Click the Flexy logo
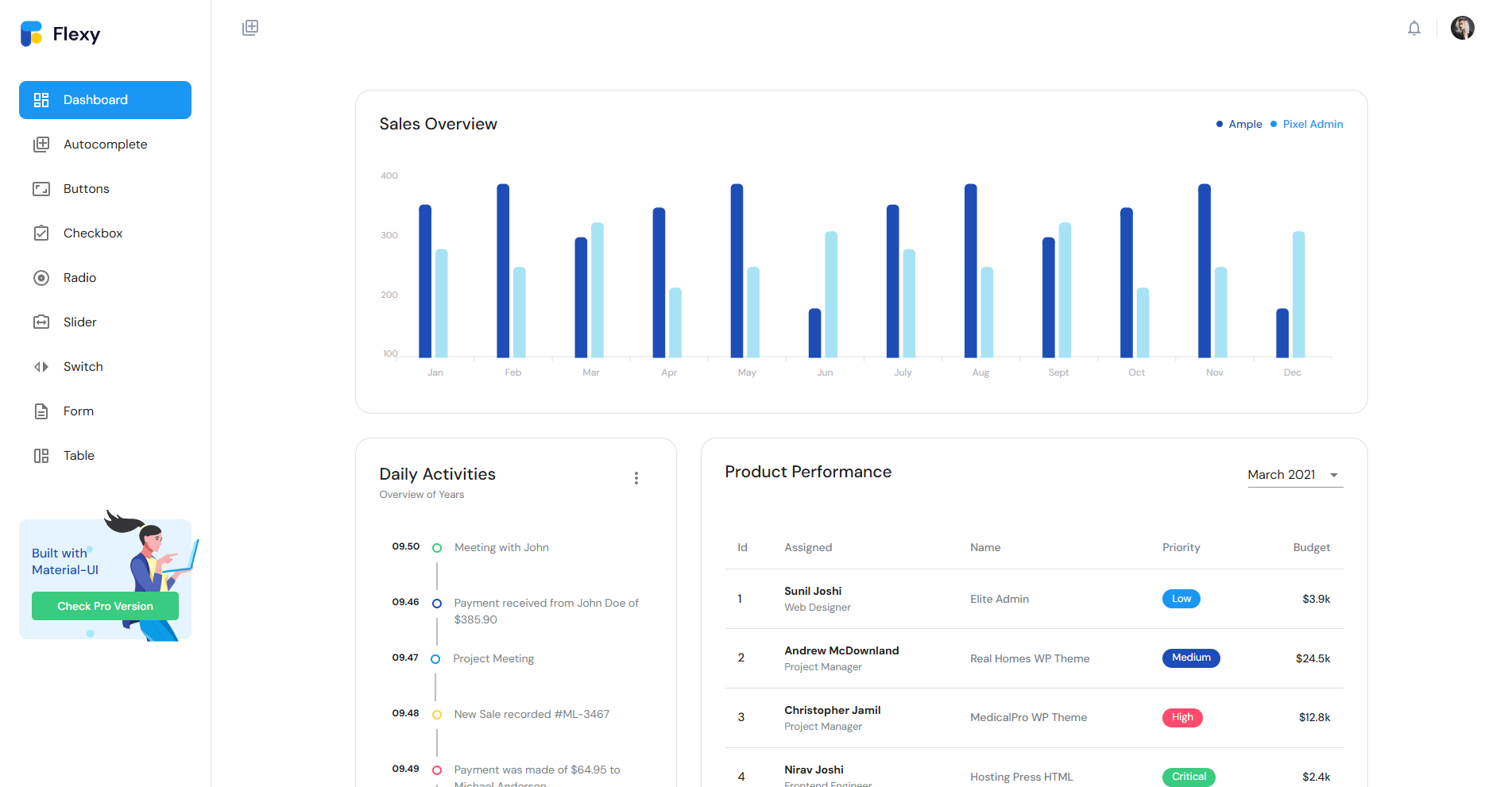 pos(60,34)
